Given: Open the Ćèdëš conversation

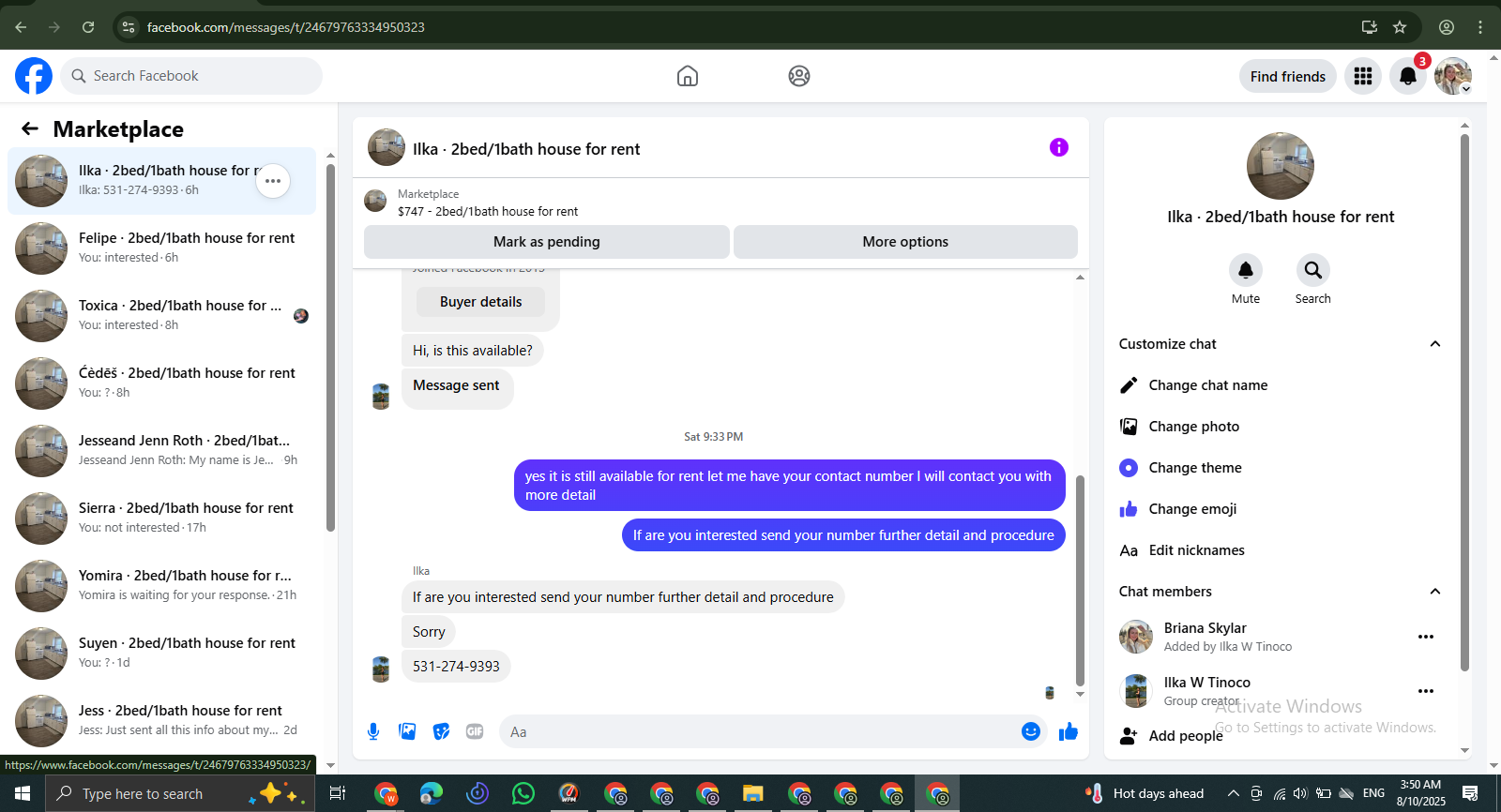Looking at the screenshot, I should click(161, 383).
